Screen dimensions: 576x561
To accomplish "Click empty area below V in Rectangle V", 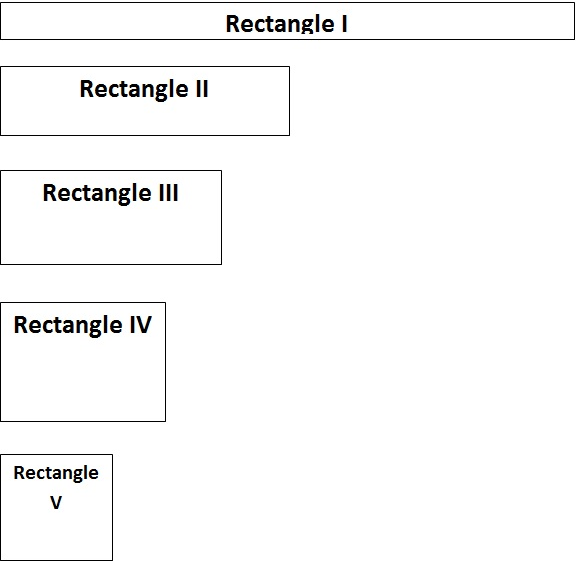I will [x=56, y=535].
